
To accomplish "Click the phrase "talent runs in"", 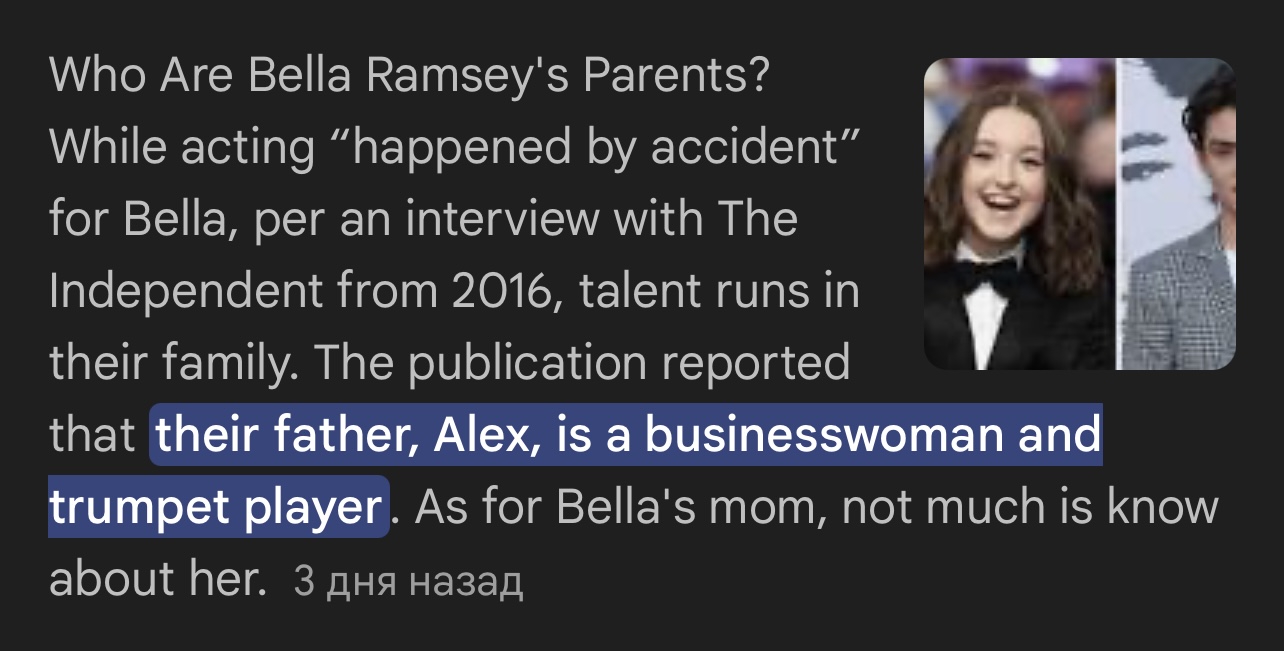I will 720,291.
